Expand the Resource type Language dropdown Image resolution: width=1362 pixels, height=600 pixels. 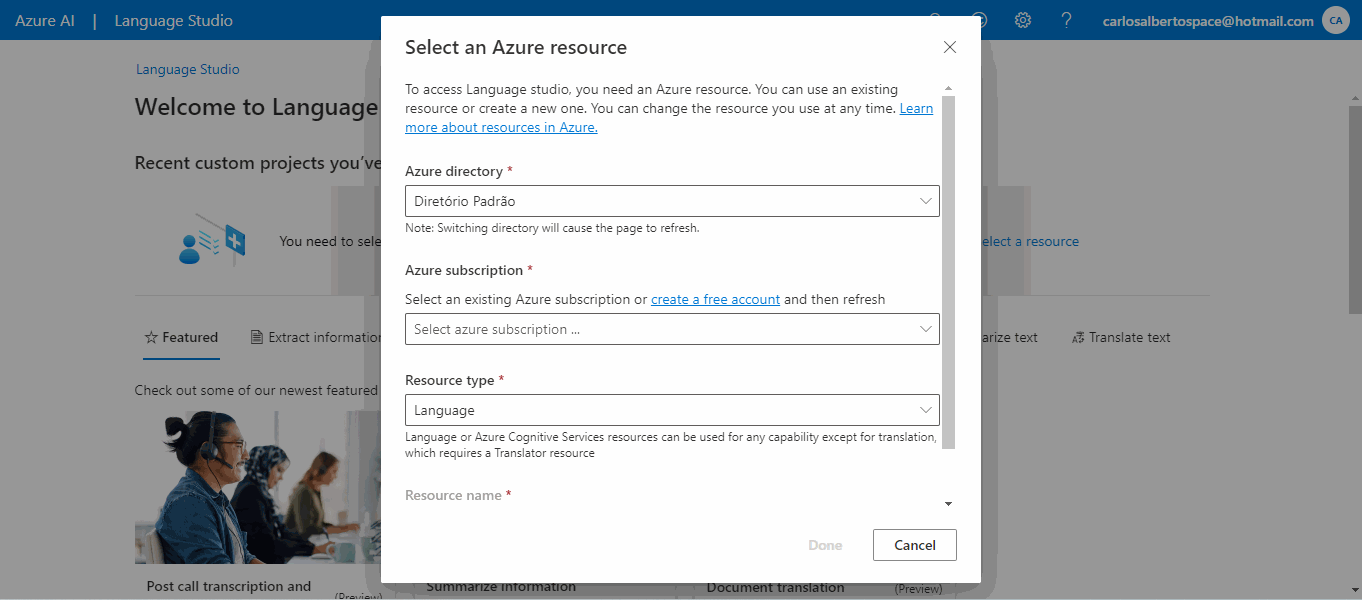[672, 410]
